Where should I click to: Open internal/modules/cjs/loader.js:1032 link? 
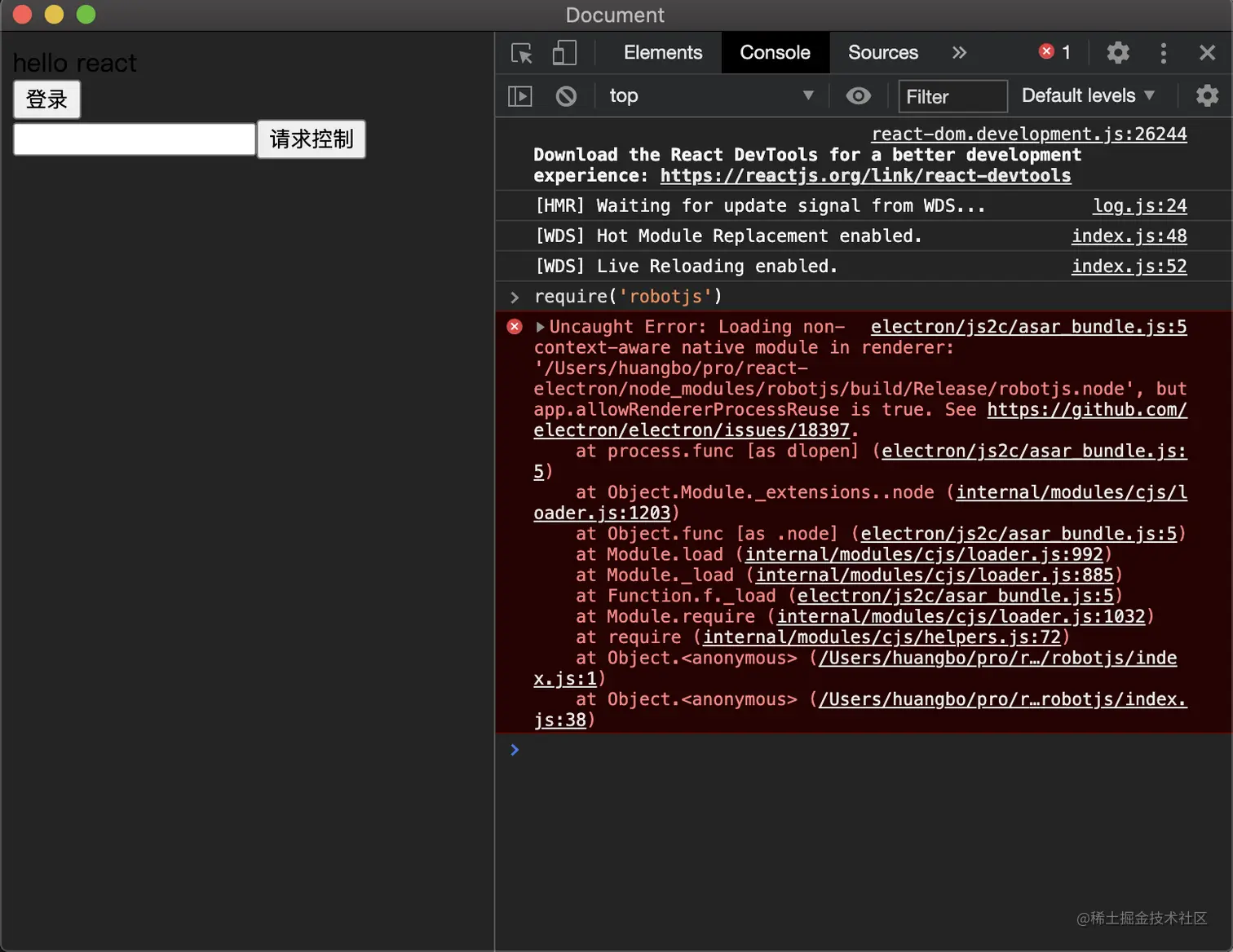click(x=961, y=616)
